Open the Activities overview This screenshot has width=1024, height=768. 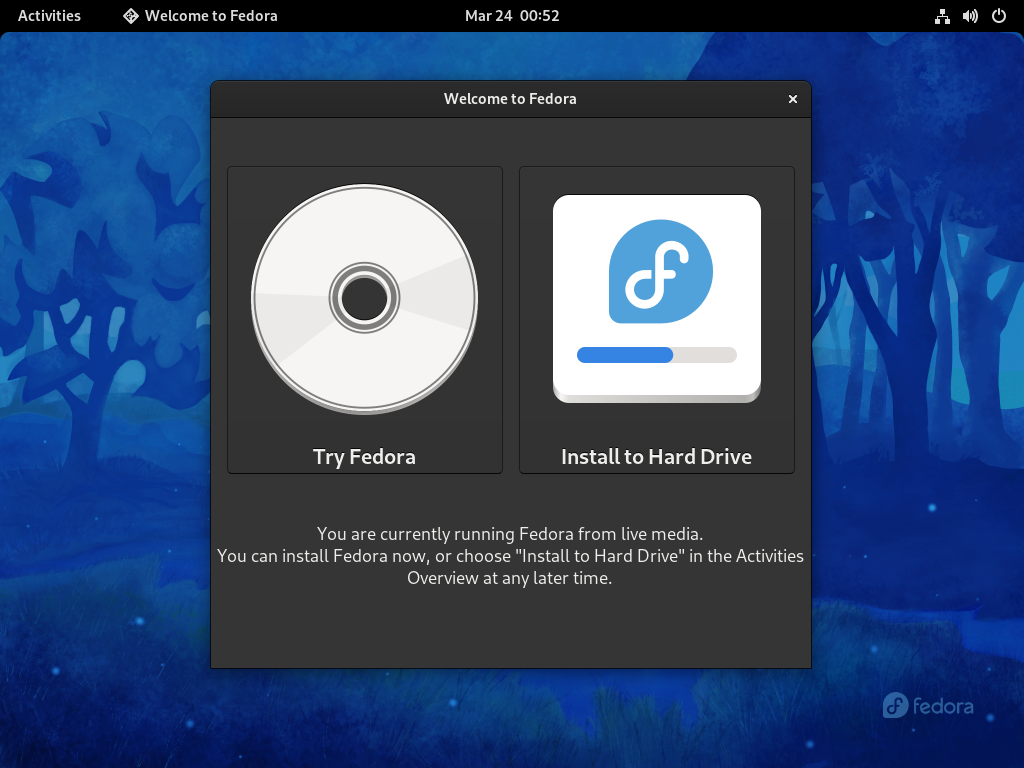(49, 16)
